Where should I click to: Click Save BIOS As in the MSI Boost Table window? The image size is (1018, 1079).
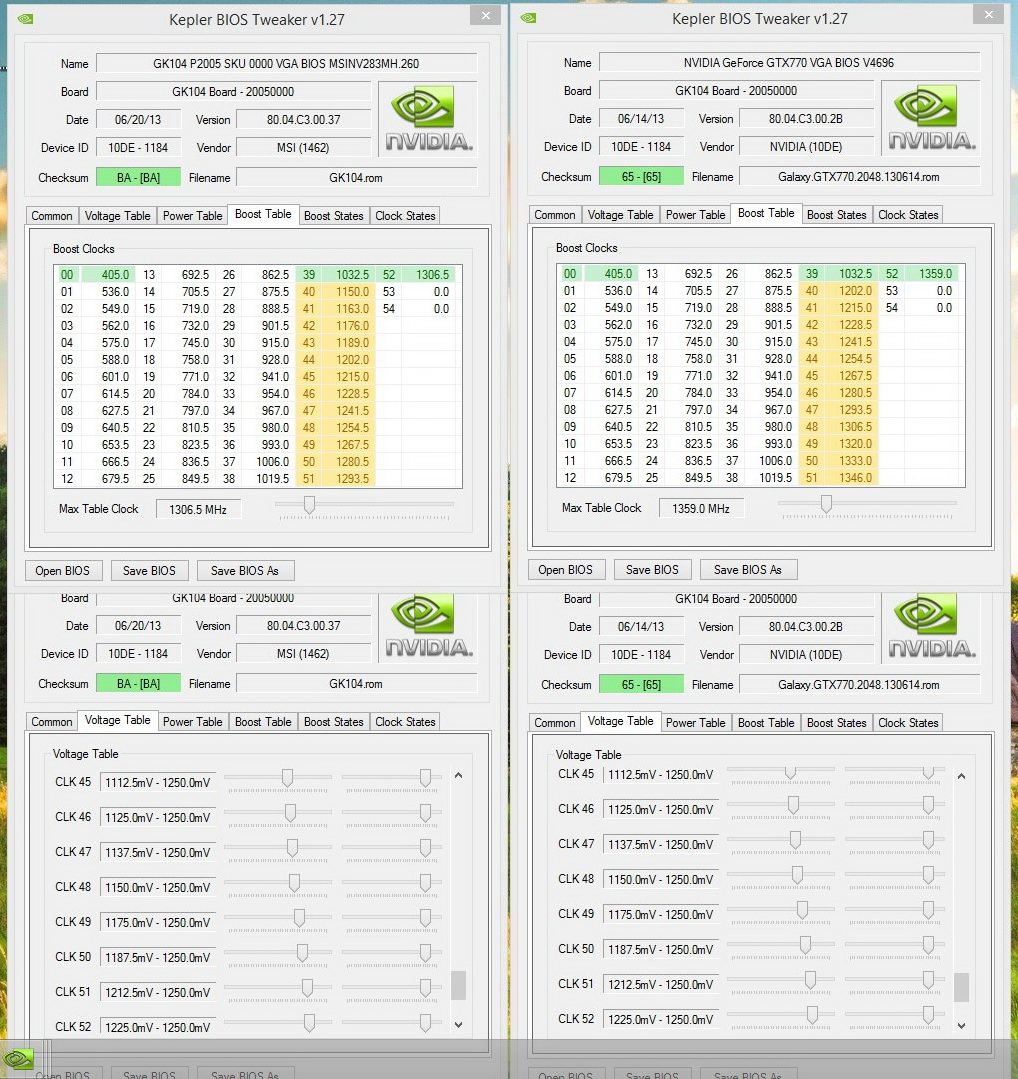pos(245,570)
